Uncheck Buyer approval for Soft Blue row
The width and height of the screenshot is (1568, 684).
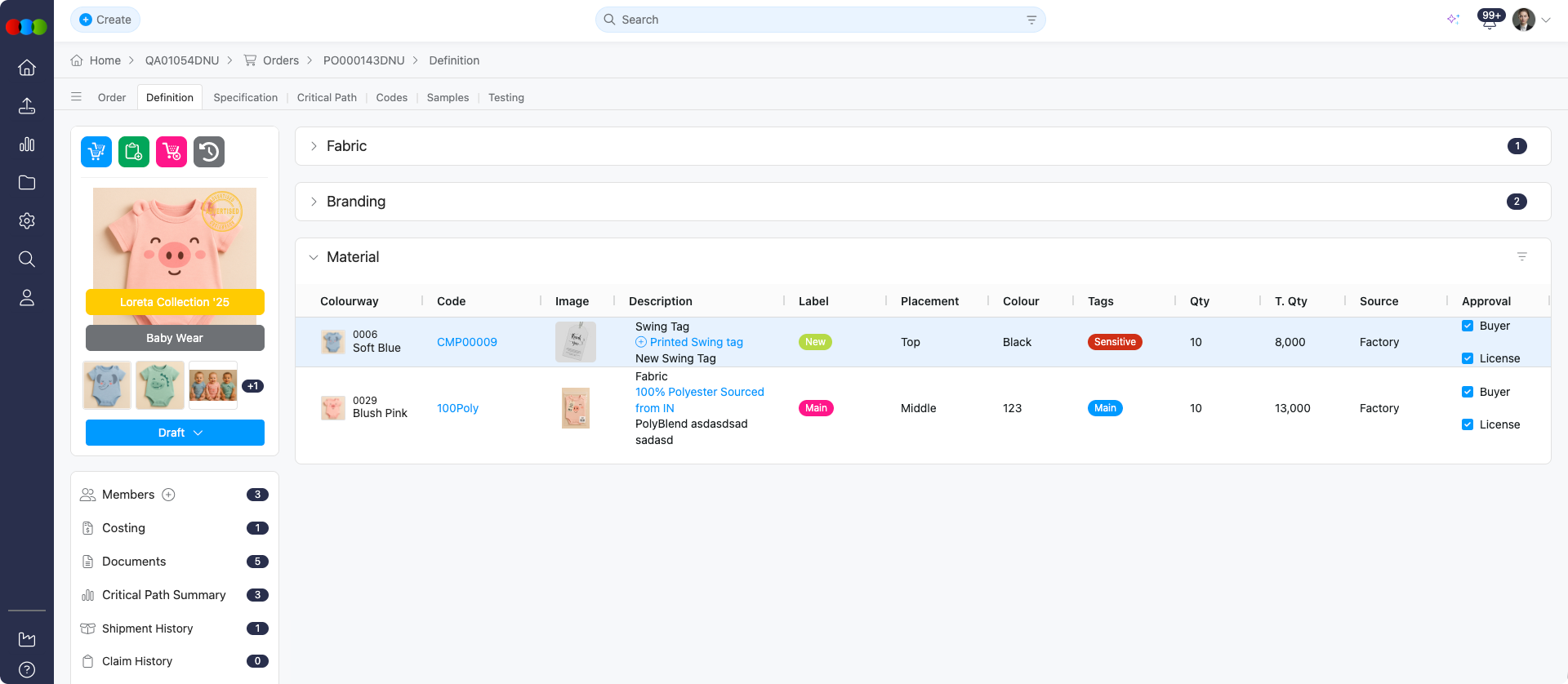1468,326
